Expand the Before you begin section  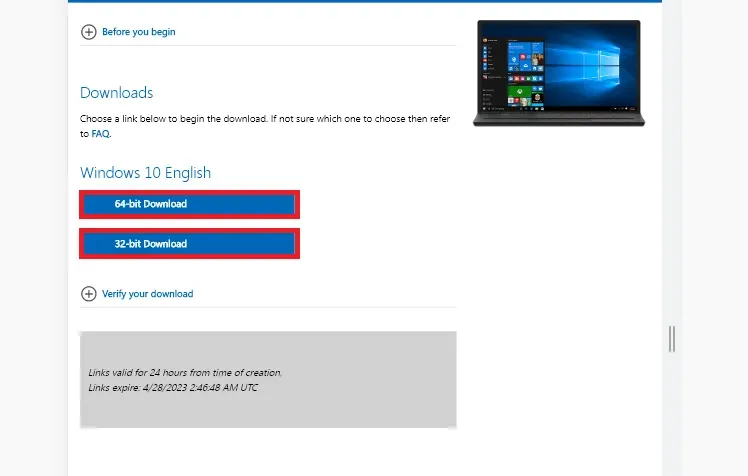(x=138, y=32)
